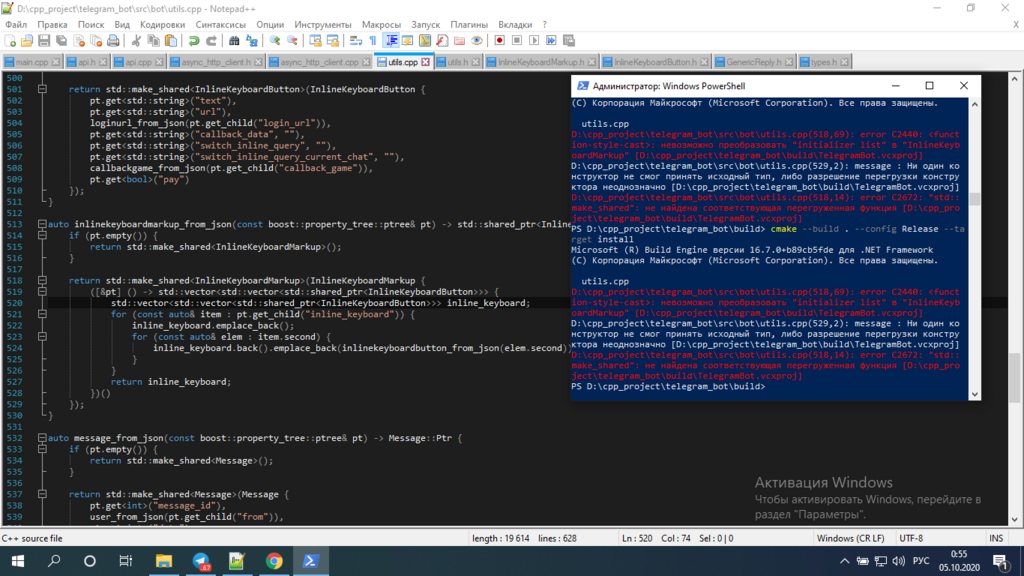Collapse fold marker at line 537
This screenshot has height=576, width=1024.
pyautogui.click(x=42, y=494)
